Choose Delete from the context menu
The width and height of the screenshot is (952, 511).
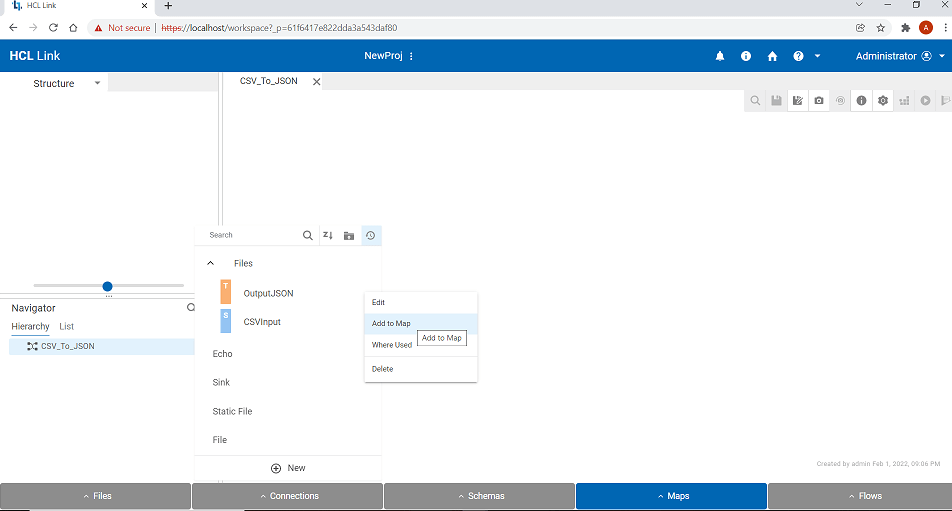(382, 369)
